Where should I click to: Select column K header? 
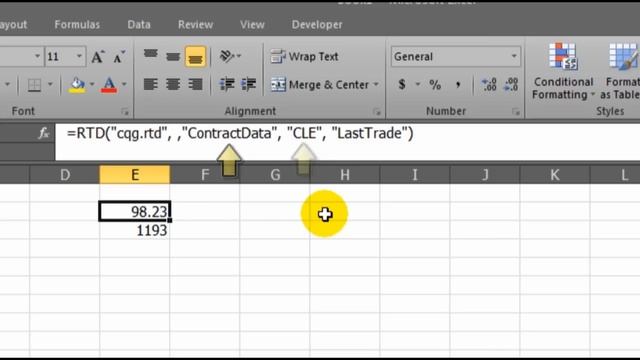(x=555, y=175)
